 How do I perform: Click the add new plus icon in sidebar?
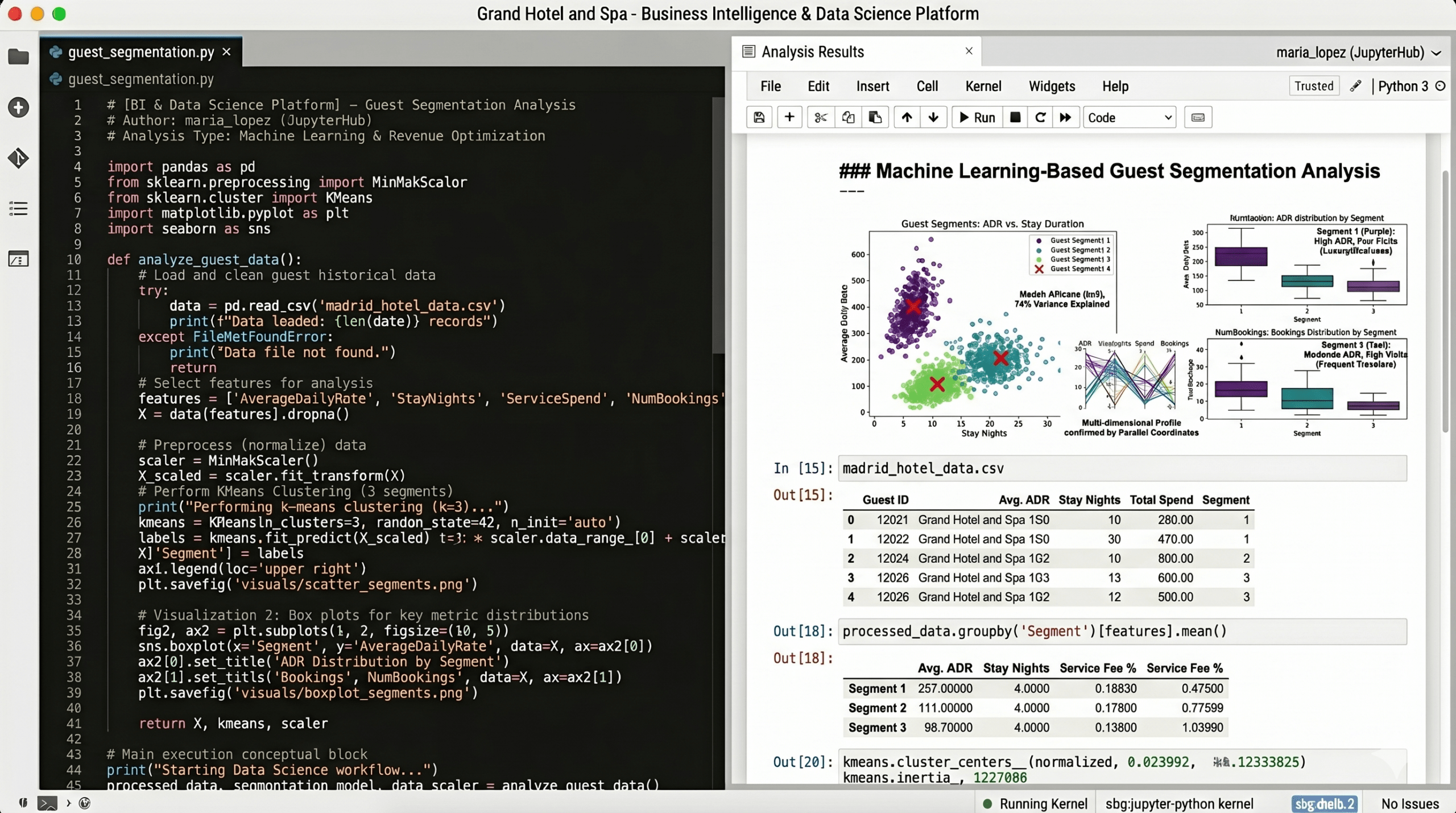coord(18,108)
